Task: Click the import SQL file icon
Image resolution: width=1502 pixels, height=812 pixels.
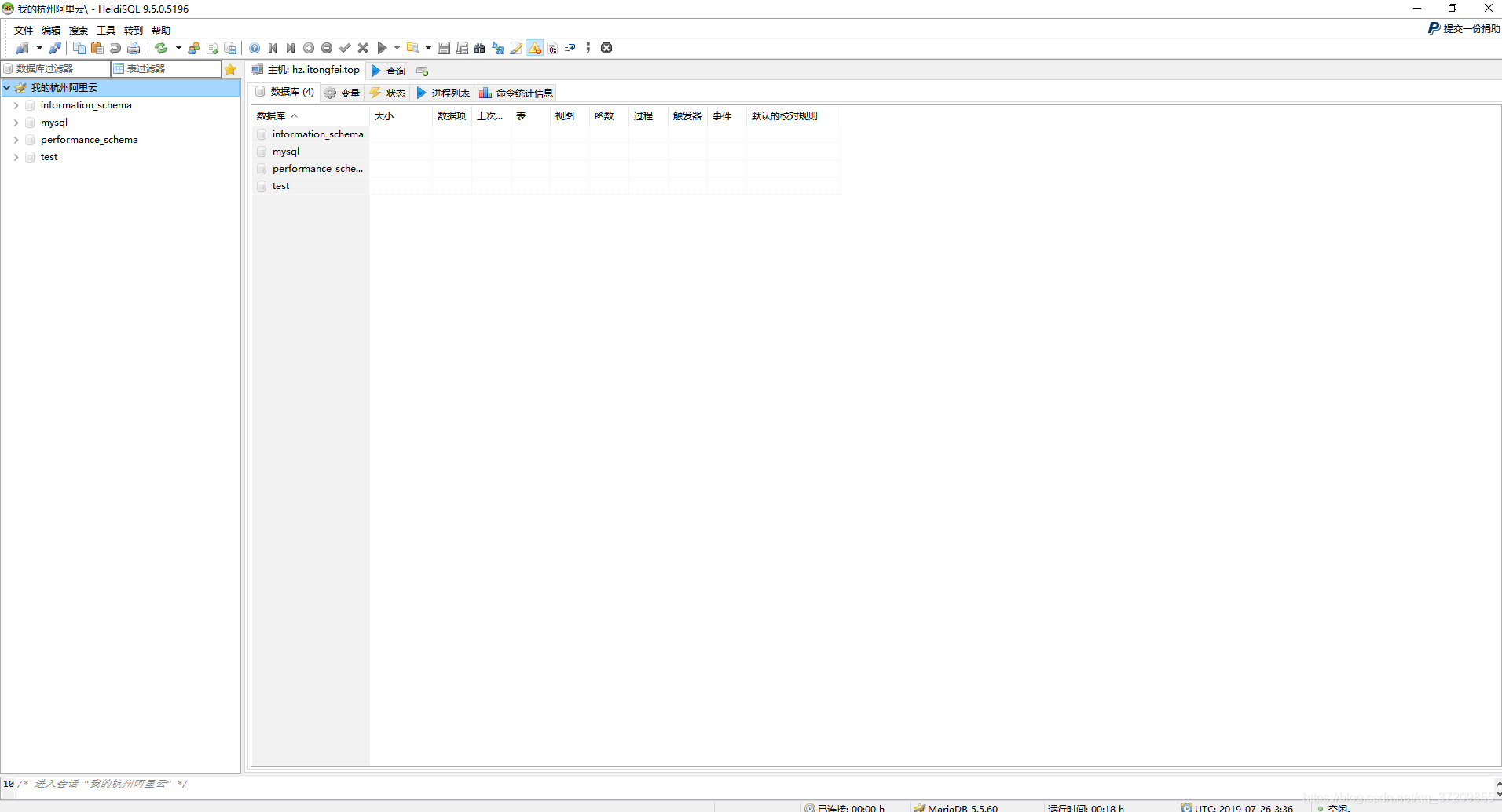Action: [x=212, y=48]
